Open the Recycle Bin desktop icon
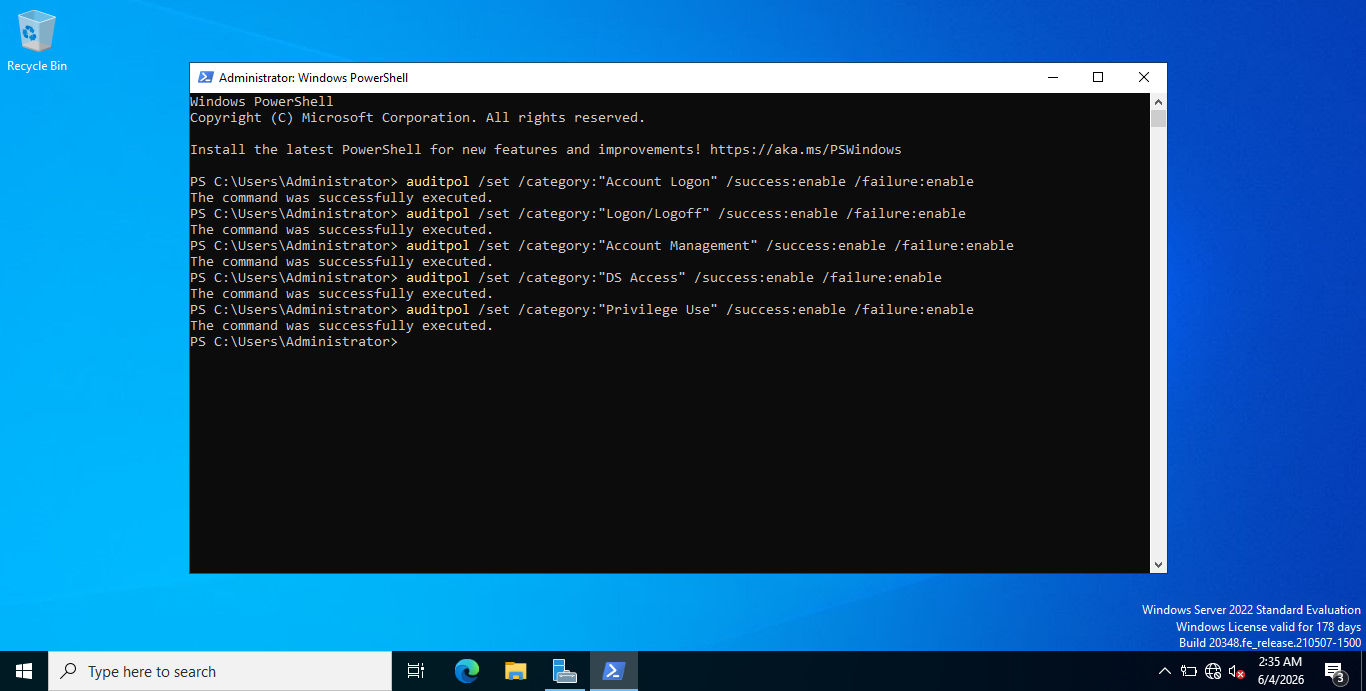1366x691 pixels. pyautogui.click(x=37, y=41)
